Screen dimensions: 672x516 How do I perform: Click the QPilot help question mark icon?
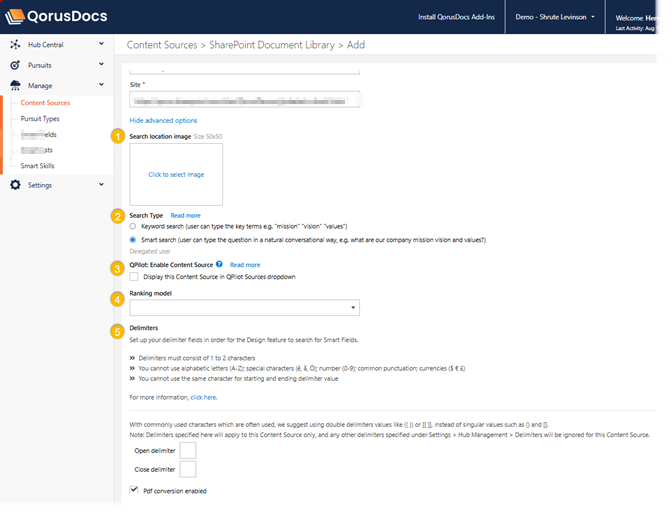(x=220, y=265)
